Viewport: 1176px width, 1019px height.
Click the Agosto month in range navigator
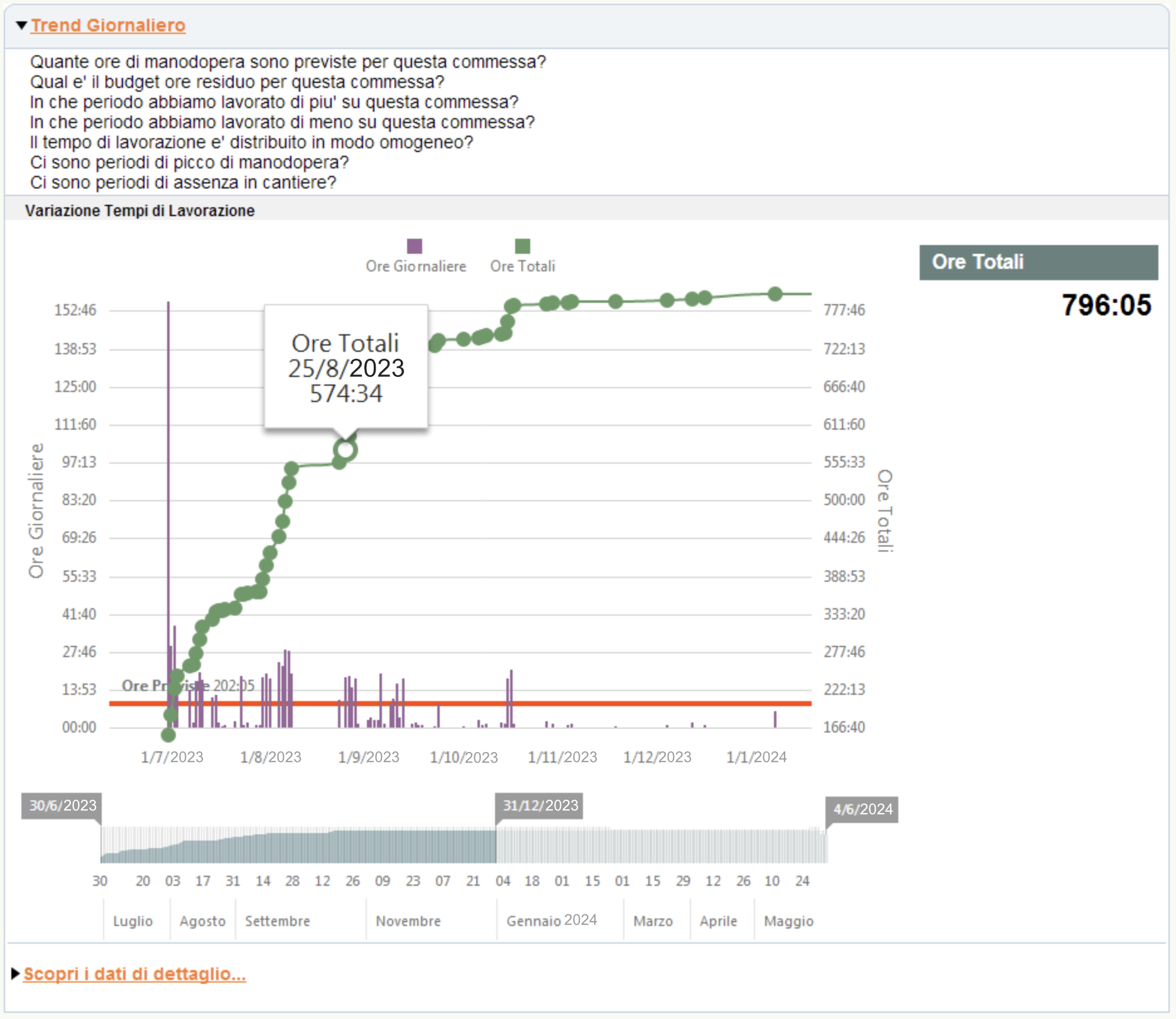(x=202, y=921)
